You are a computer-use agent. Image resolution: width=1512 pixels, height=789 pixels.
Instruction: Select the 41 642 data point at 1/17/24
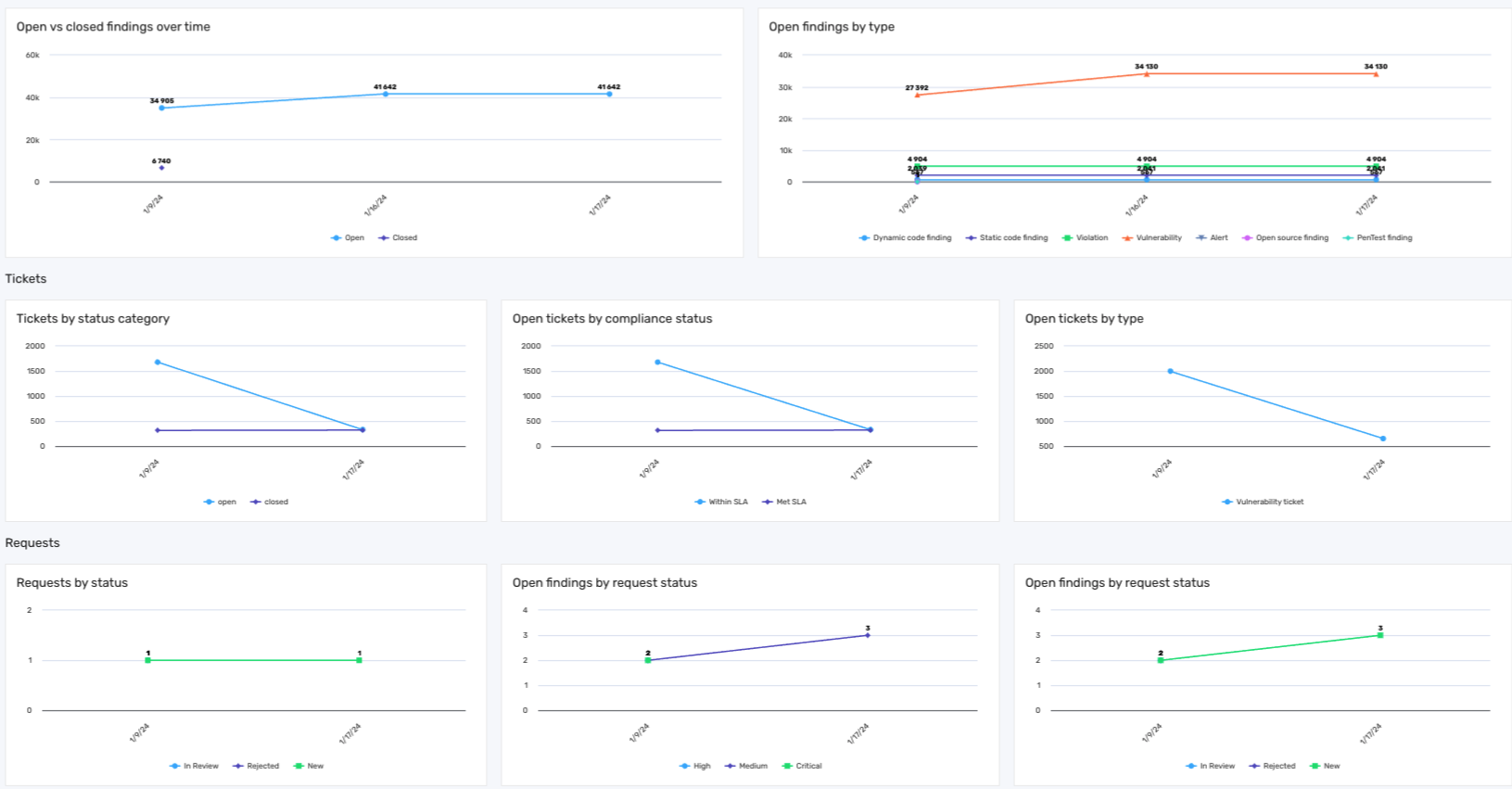pos(609,94)
